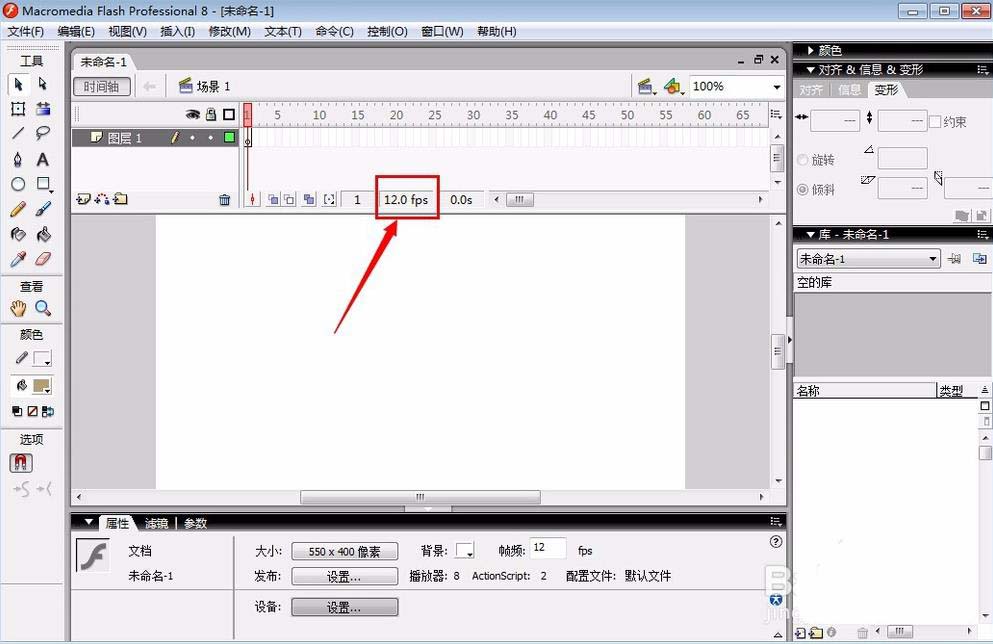Collapse the 对齐 & 信息 & 变形 panel

[x=811, y=70]
